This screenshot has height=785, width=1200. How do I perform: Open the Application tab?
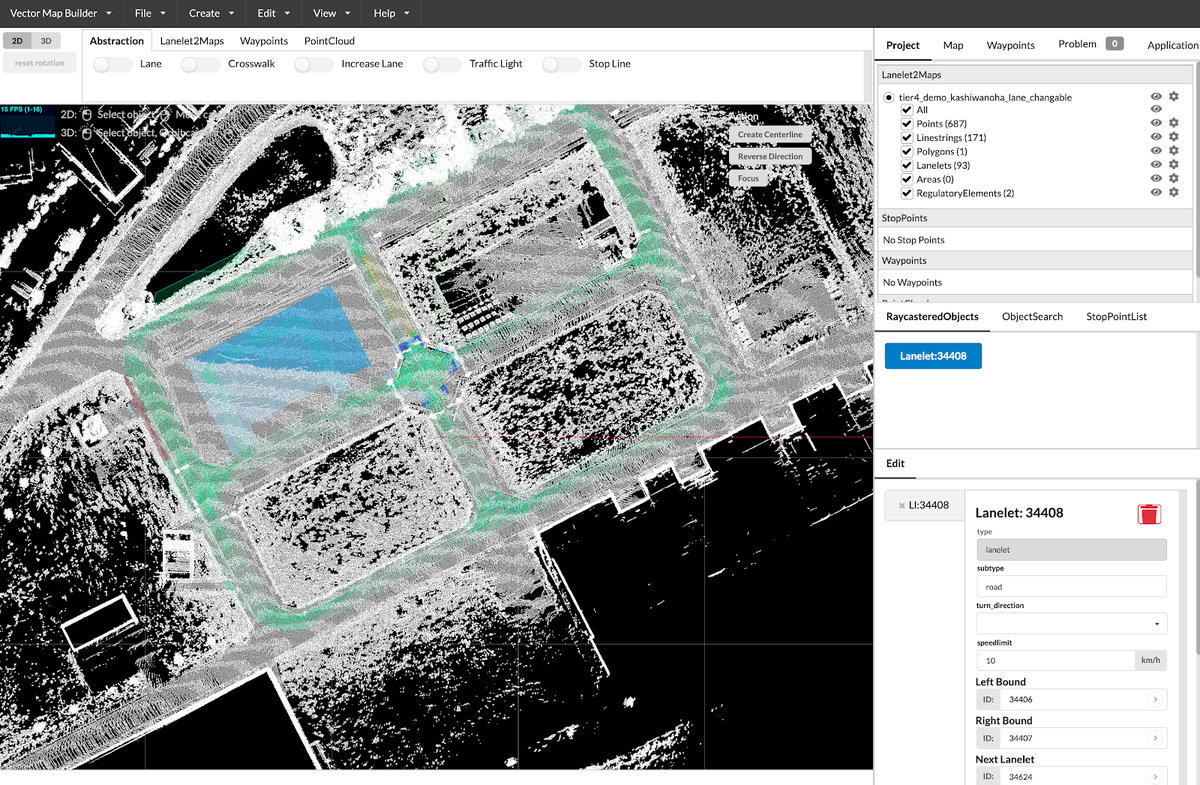pos(1172,45)
